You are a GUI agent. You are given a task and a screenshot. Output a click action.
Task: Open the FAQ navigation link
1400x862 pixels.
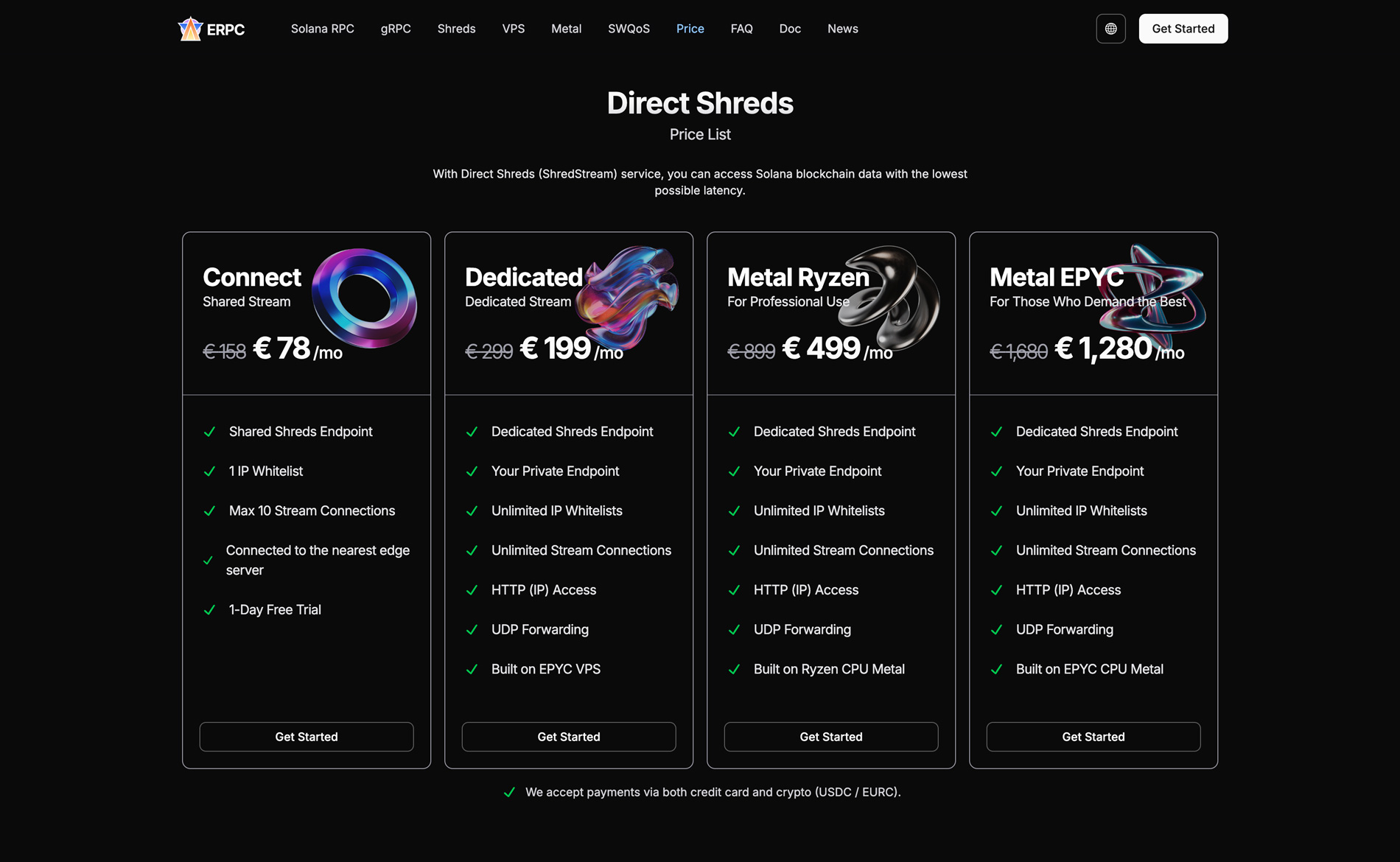tap(741, 29)
